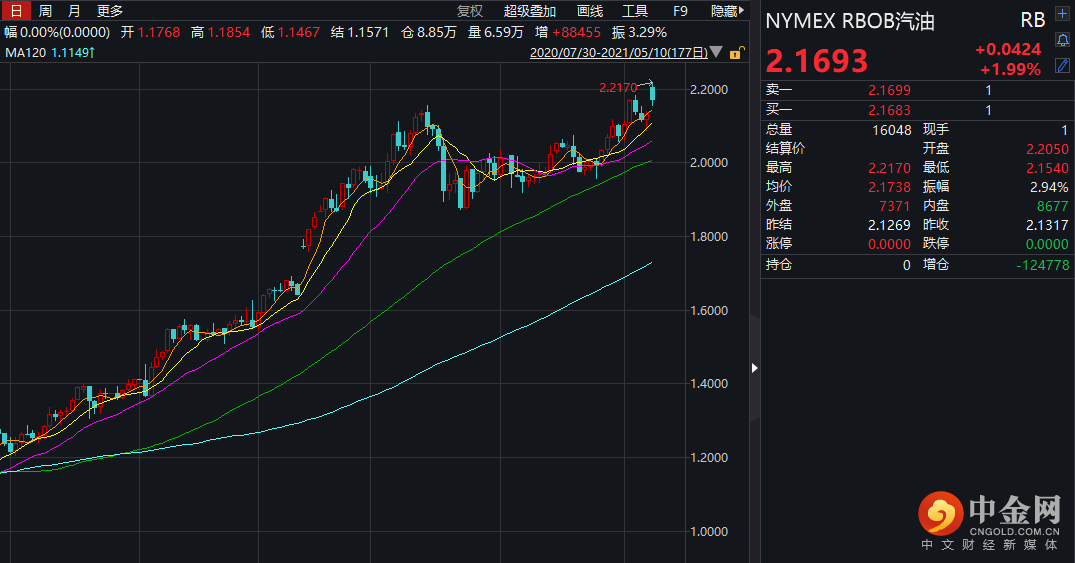Select the percent change +1.99%

point(1011,69)
